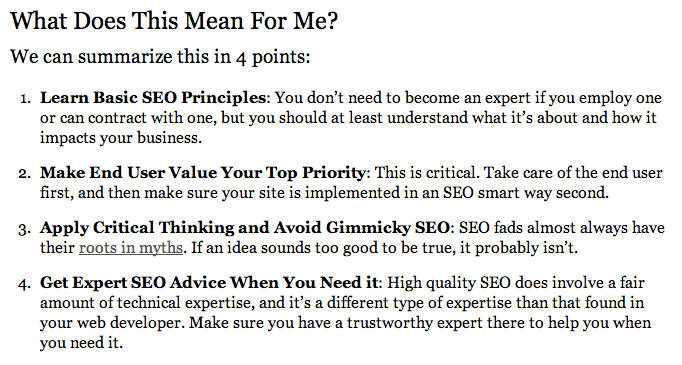The image size is (682, 365).
Task: Click 'Get Expert SEO Advice When You Need it'
Action: coord(209,283)
